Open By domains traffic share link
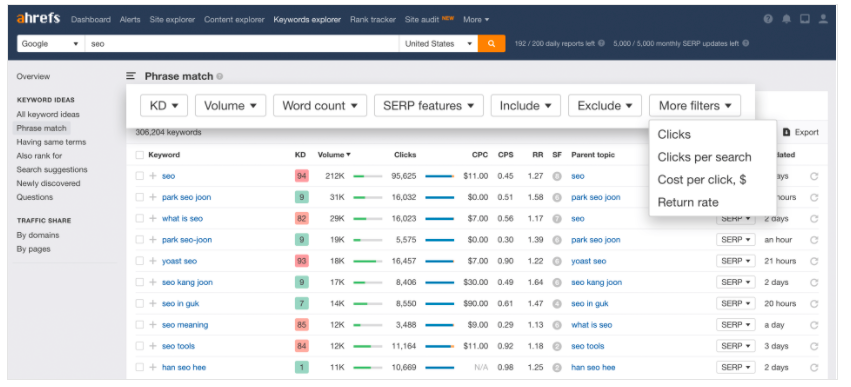851x387 pixels. pyautogui.click(x=38, y=235)
